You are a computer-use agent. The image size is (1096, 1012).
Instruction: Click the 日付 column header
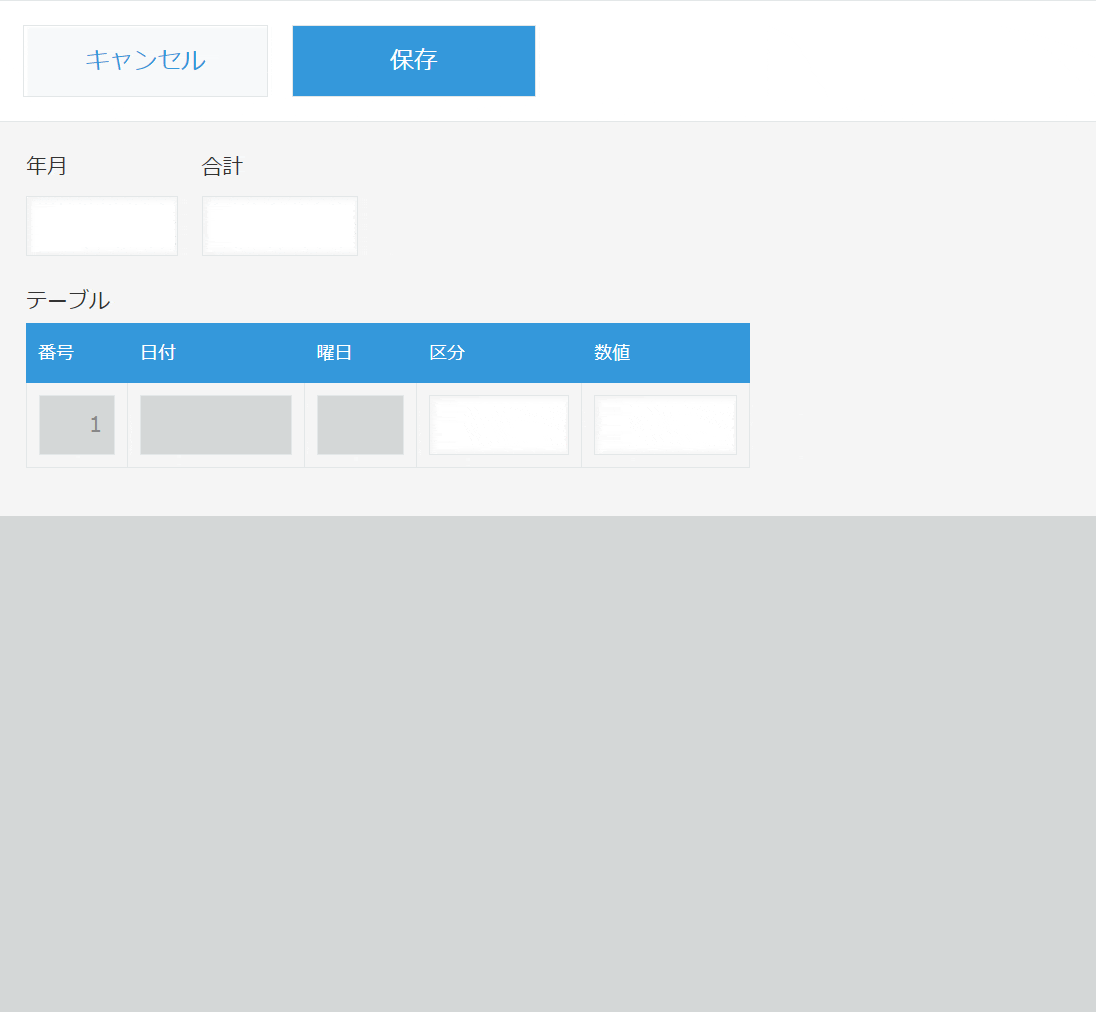[x=158, y=352]
